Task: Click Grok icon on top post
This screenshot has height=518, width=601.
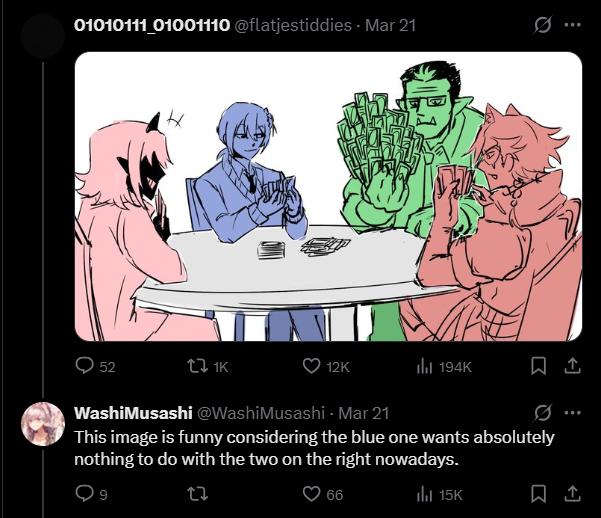Action: coord(543,25)
